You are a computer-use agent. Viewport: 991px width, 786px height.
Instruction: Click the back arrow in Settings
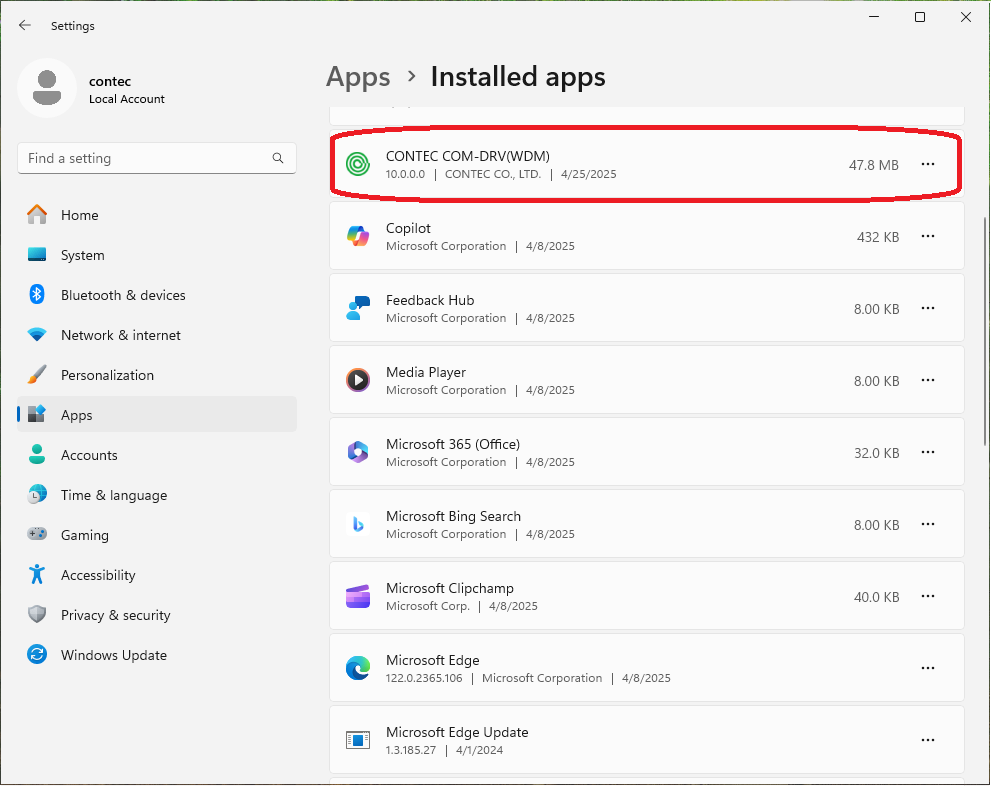pyautogui.click(x=25, y=25)
